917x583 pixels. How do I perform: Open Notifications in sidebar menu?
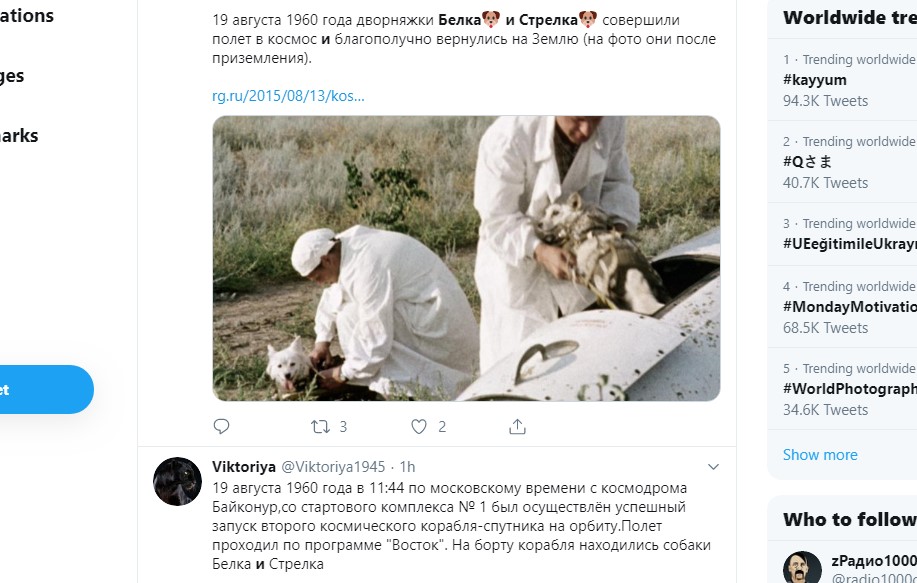26,16
